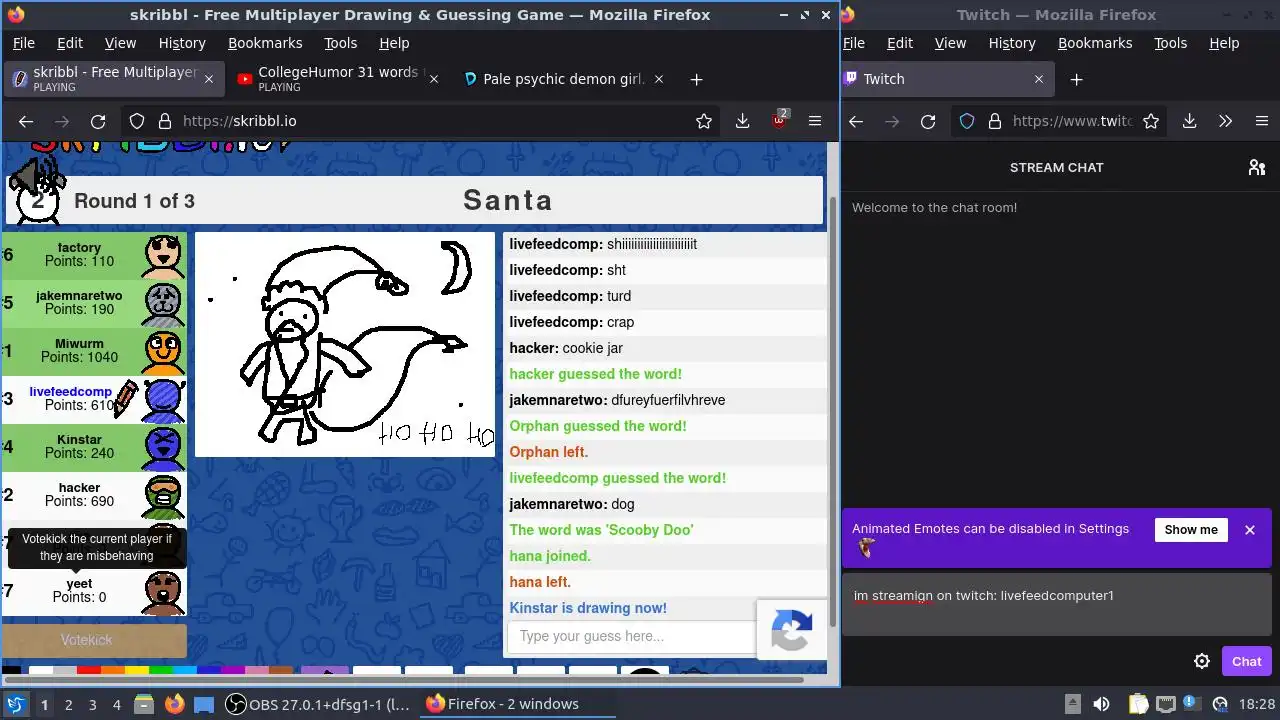
Task: Launch Firefox from the taskbar quick launcher
Action: click(174, 704)
